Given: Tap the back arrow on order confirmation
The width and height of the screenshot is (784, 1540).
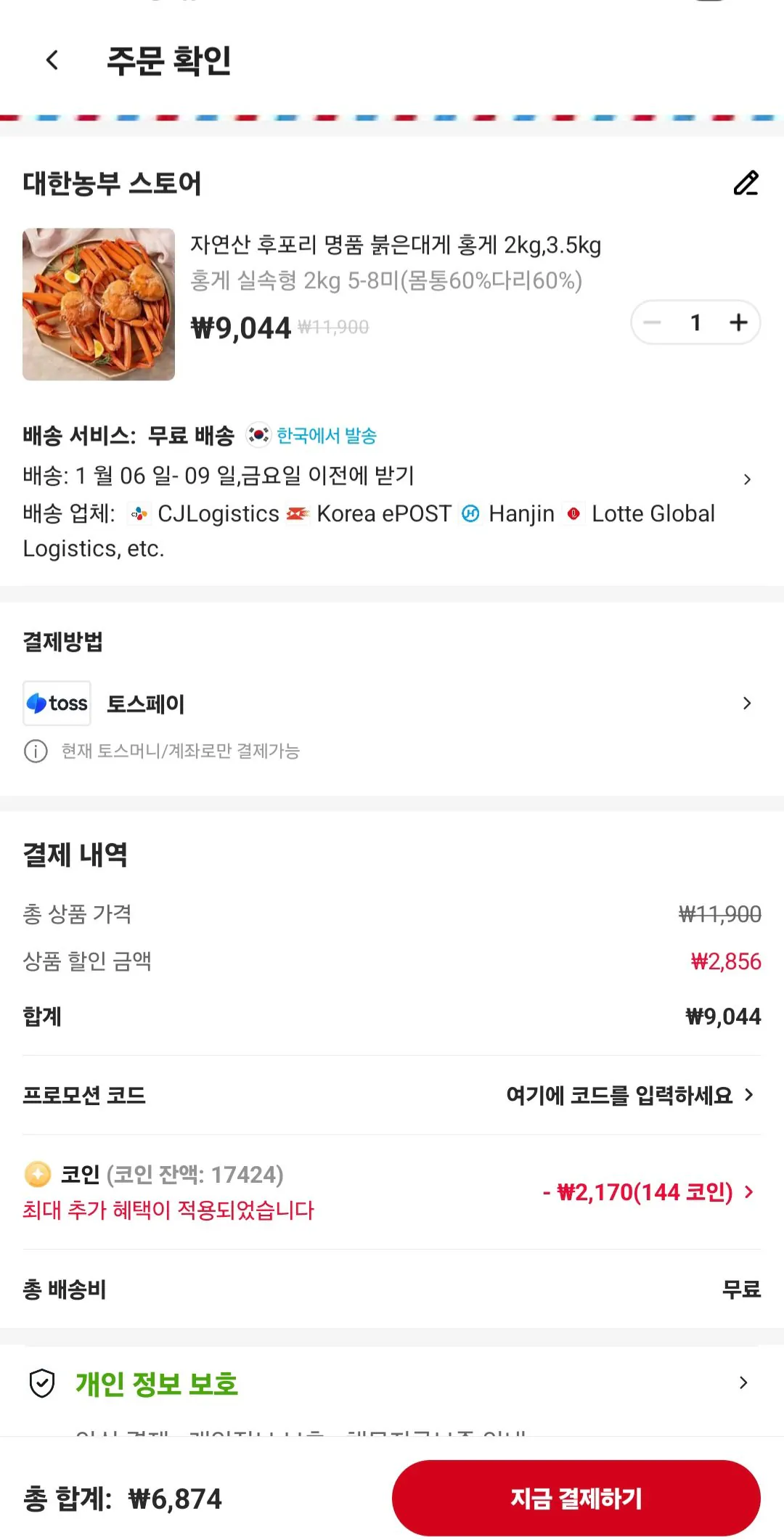Looking at the screenshot, I should (x=51, y=60).
